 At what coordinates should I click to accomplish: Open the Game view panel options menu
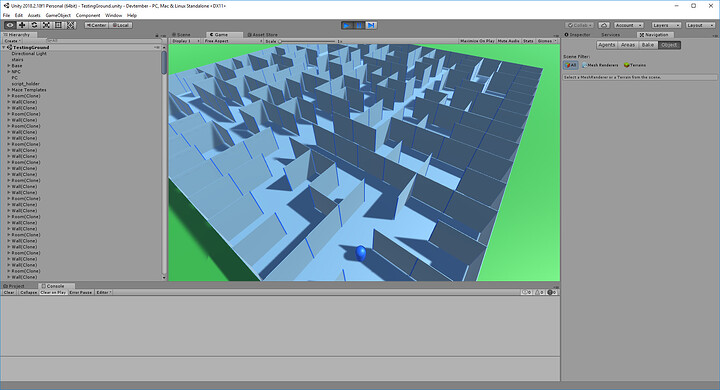[x=557, y=35]
